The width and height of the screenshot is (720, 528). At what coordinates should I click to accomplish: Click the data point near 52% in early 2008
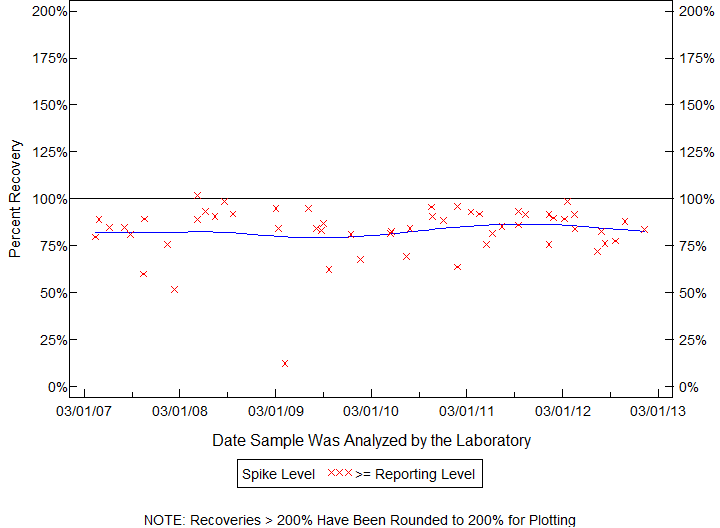click(174, 290)
